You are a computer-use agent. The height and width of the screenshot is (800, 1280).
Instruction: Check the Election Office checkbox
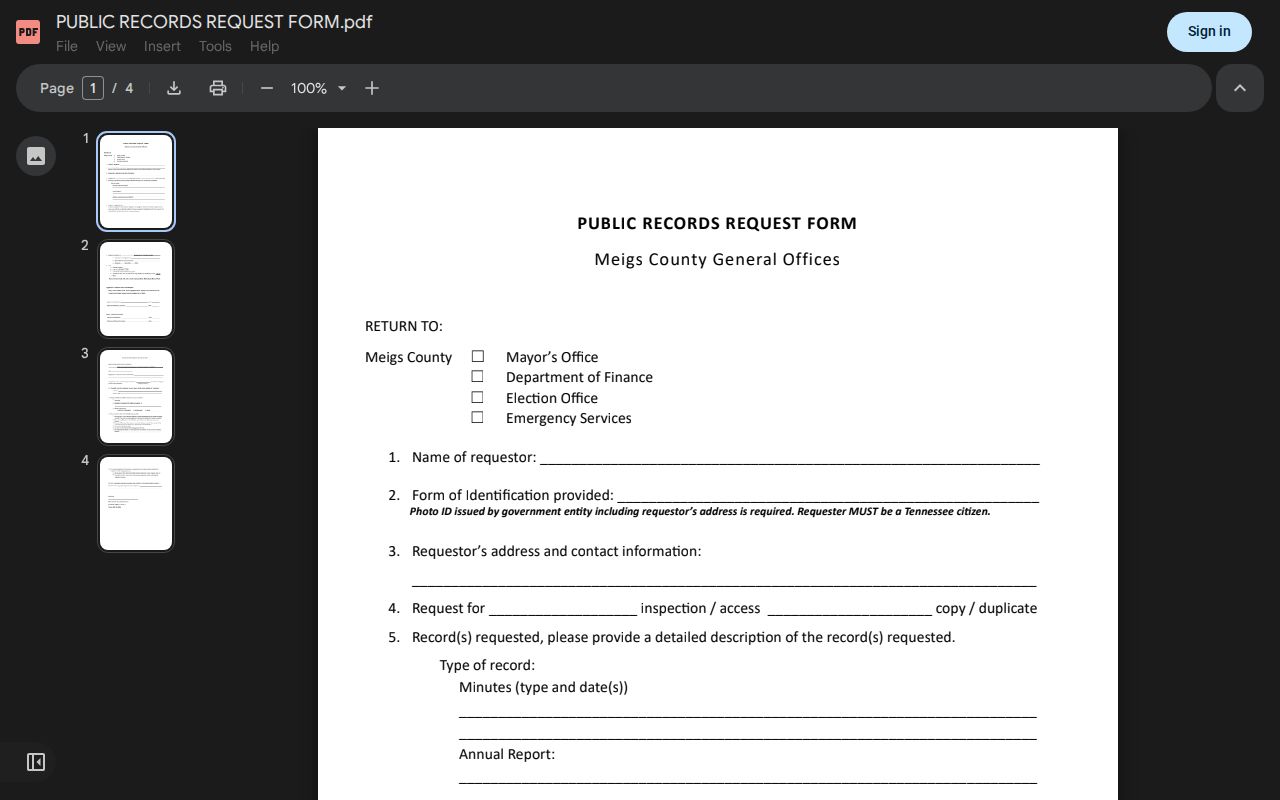478,397
